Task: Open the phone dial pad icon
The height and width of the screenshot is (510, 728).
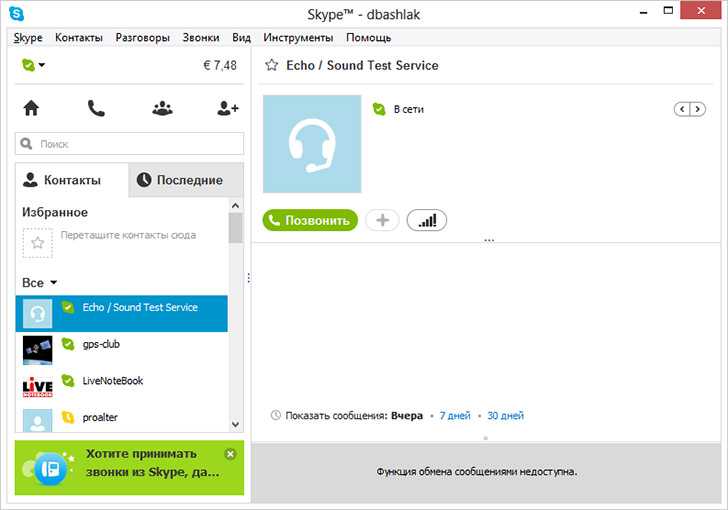Action: pos(96,108)
